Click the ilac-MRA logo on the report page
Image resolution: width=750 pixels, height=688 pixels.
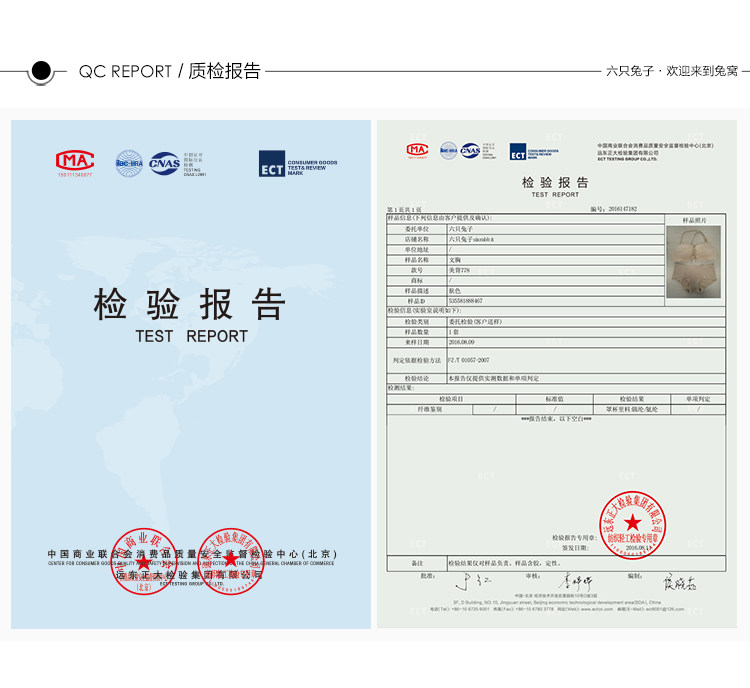click(449, 151)
